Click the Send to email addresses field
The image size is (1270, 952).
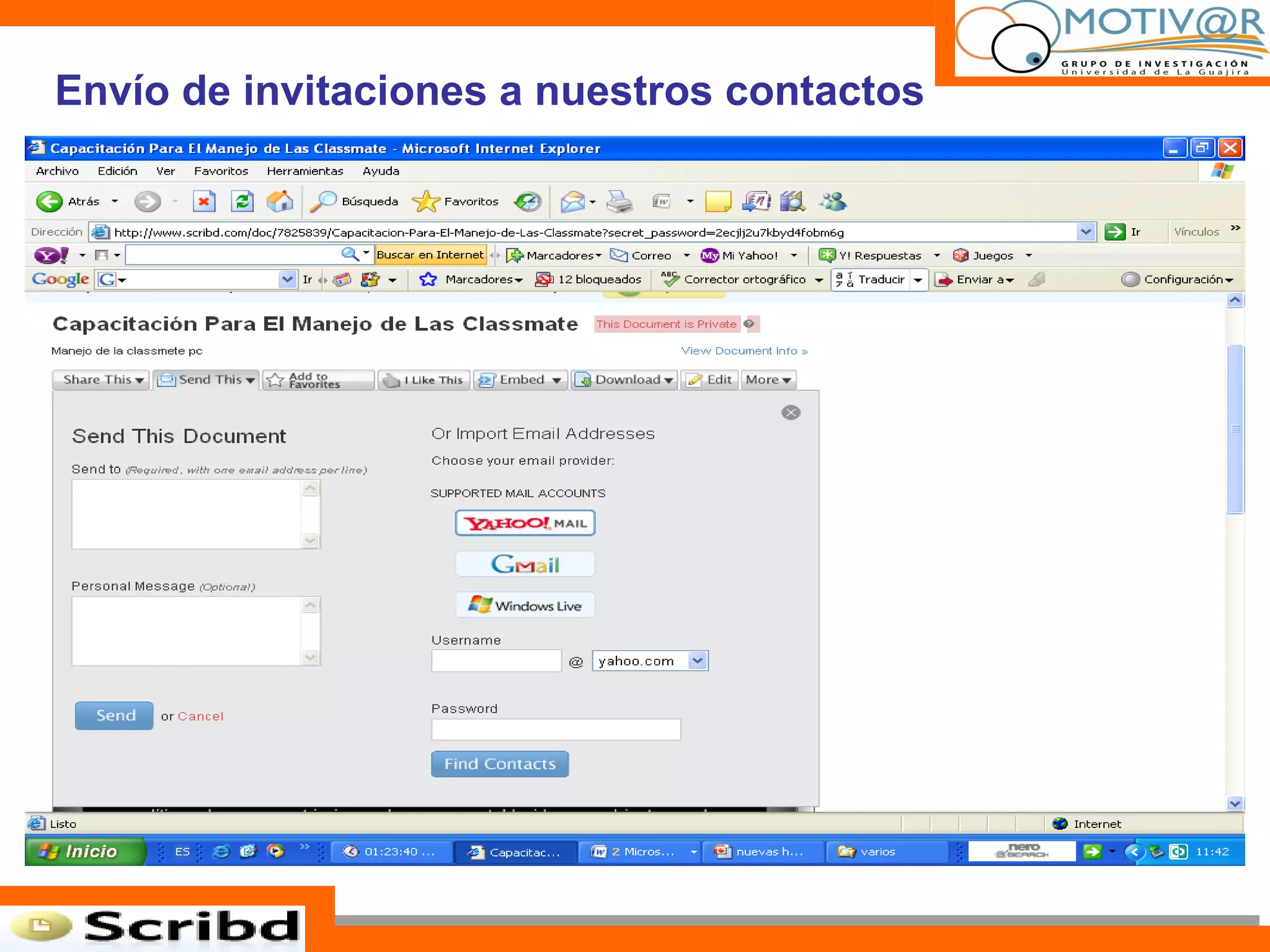tap(196, 514)
